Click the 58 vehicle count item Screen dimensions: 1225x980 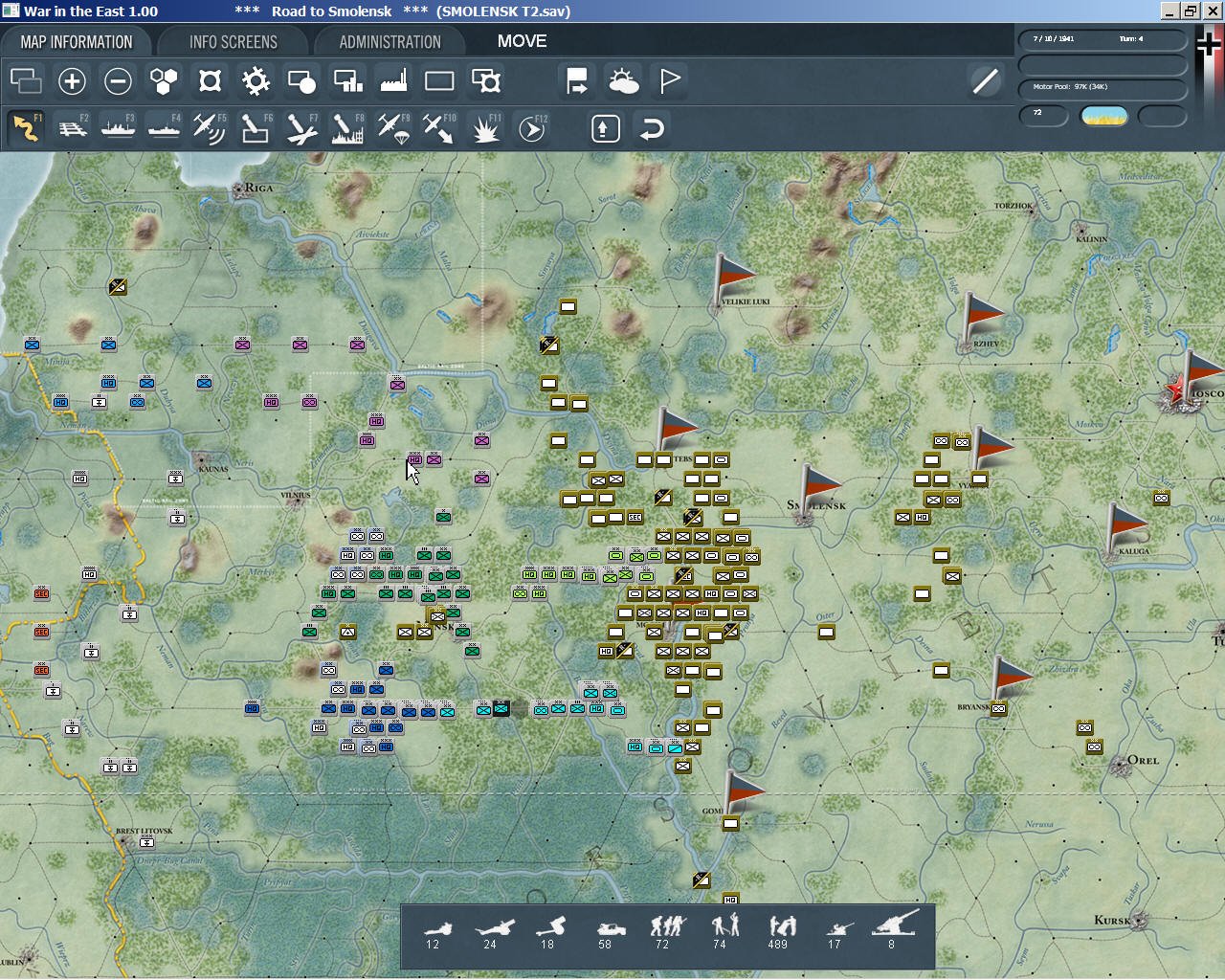click(x=609, y=935)
